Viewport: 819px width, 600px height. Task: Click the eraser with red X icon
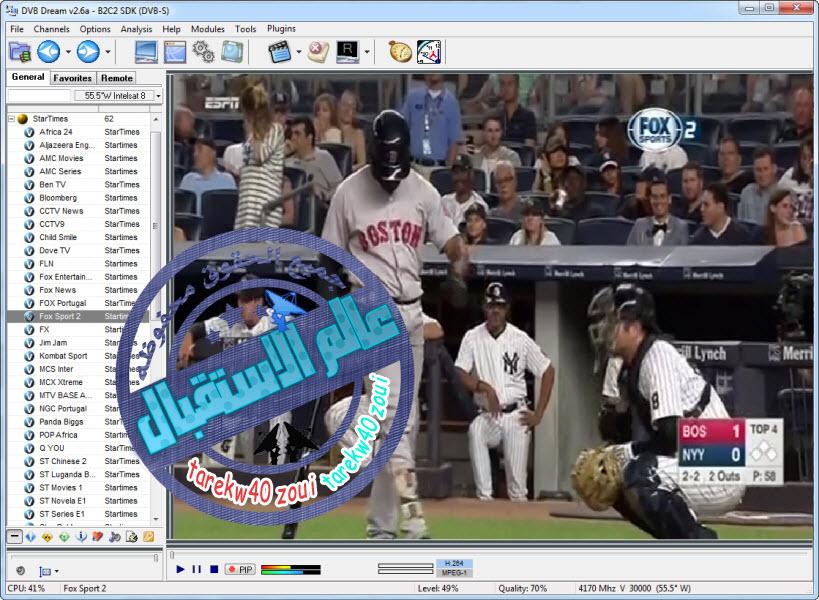(x=318, y=52)
